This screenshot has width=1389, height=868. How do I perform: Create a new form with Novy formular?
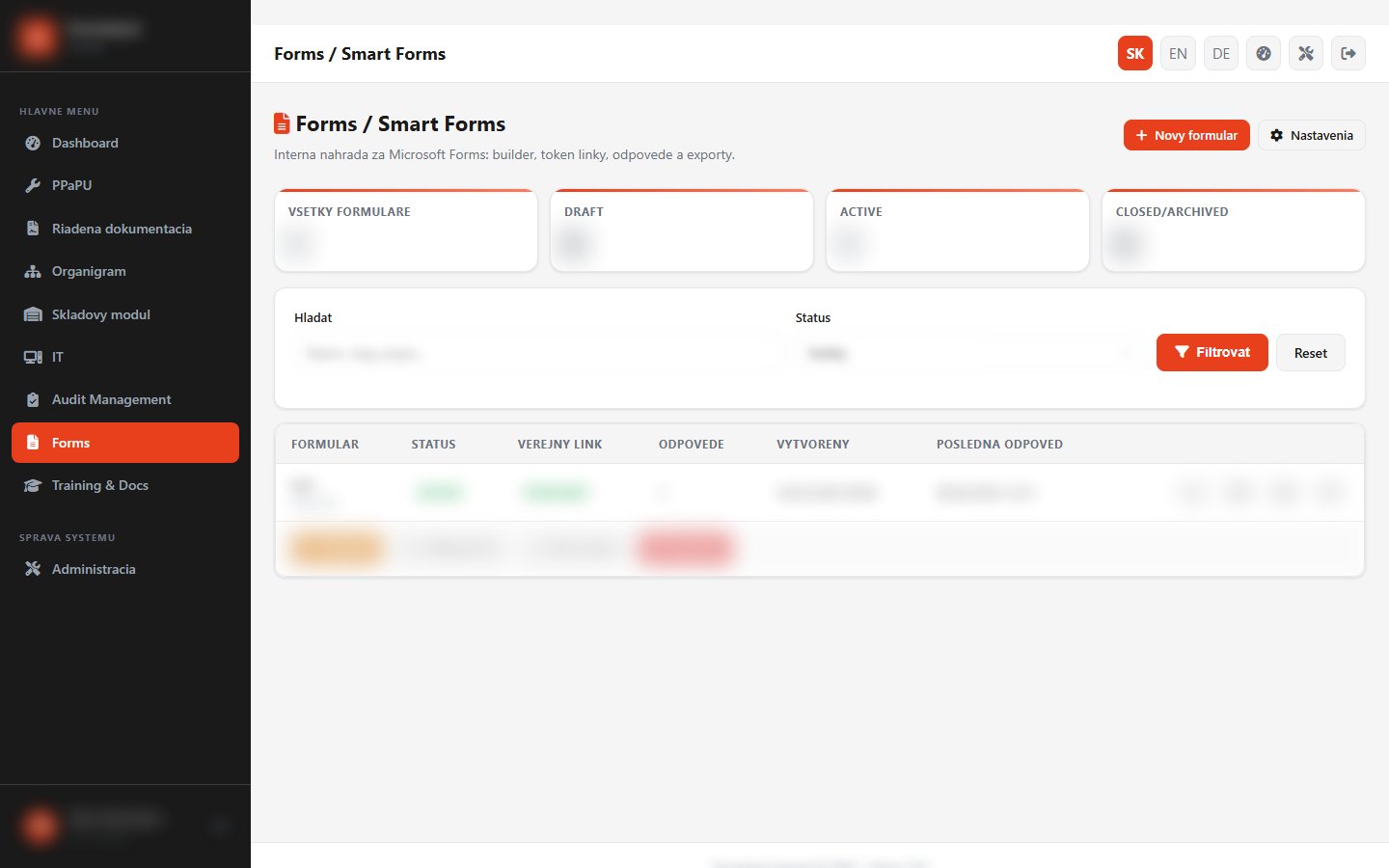(x=1186, y=135)
